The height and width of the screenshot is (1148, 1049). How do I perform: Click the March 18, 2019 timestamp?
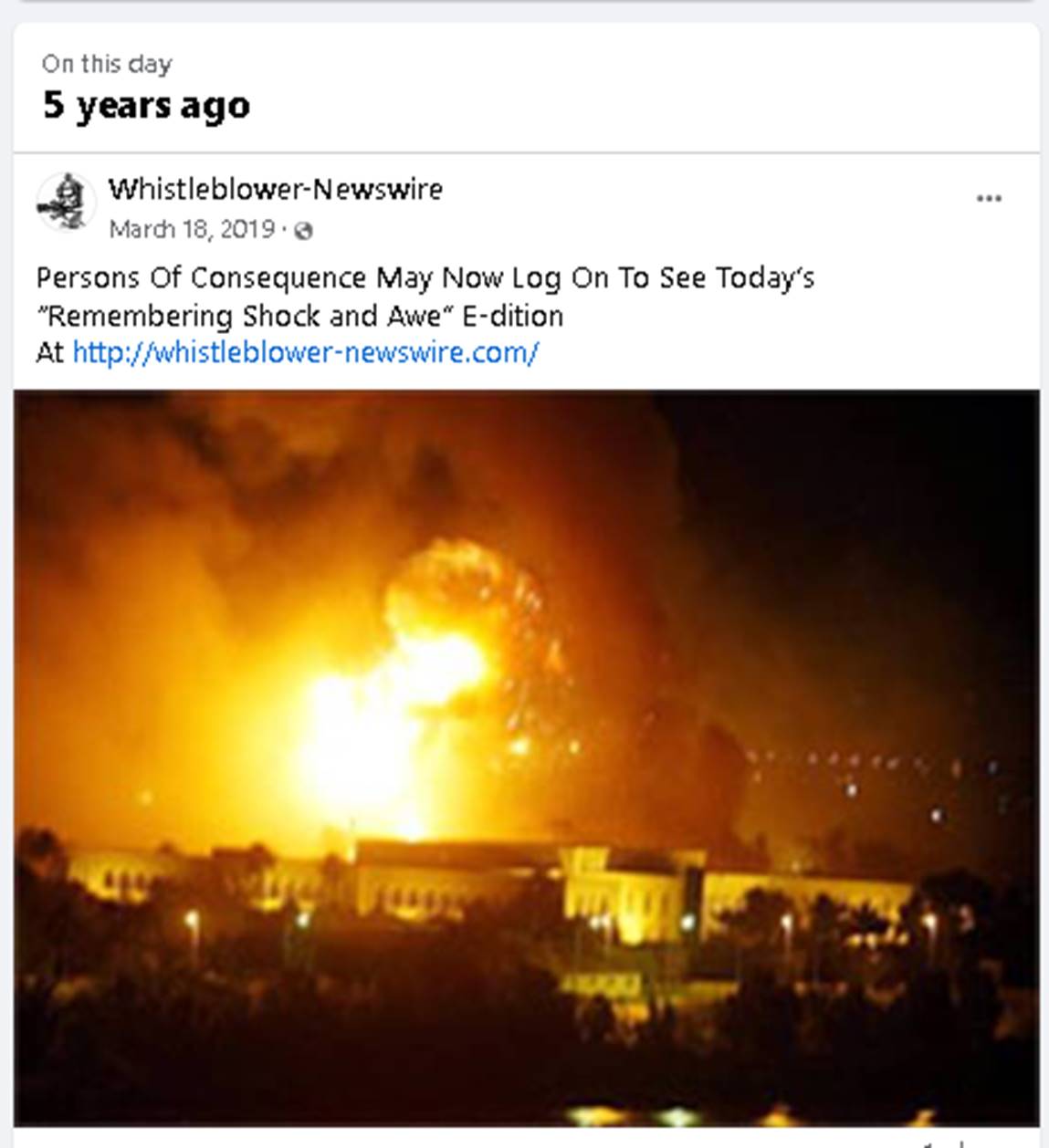pos(192,229)
